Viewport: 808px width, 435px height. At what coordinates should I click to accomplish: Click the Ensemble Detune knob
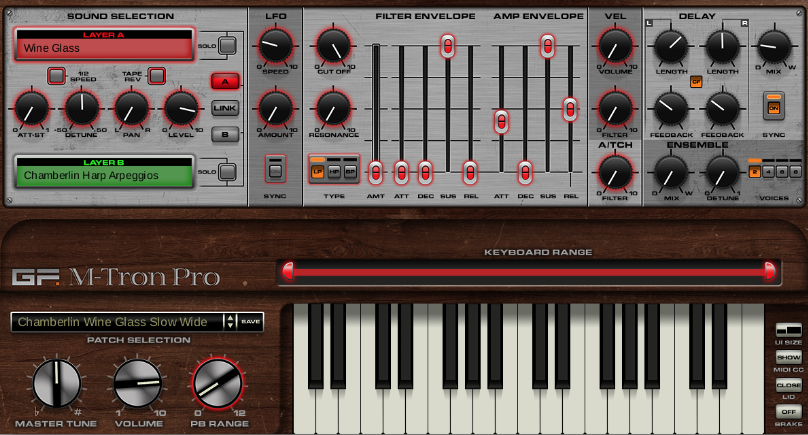coord(722,173)
